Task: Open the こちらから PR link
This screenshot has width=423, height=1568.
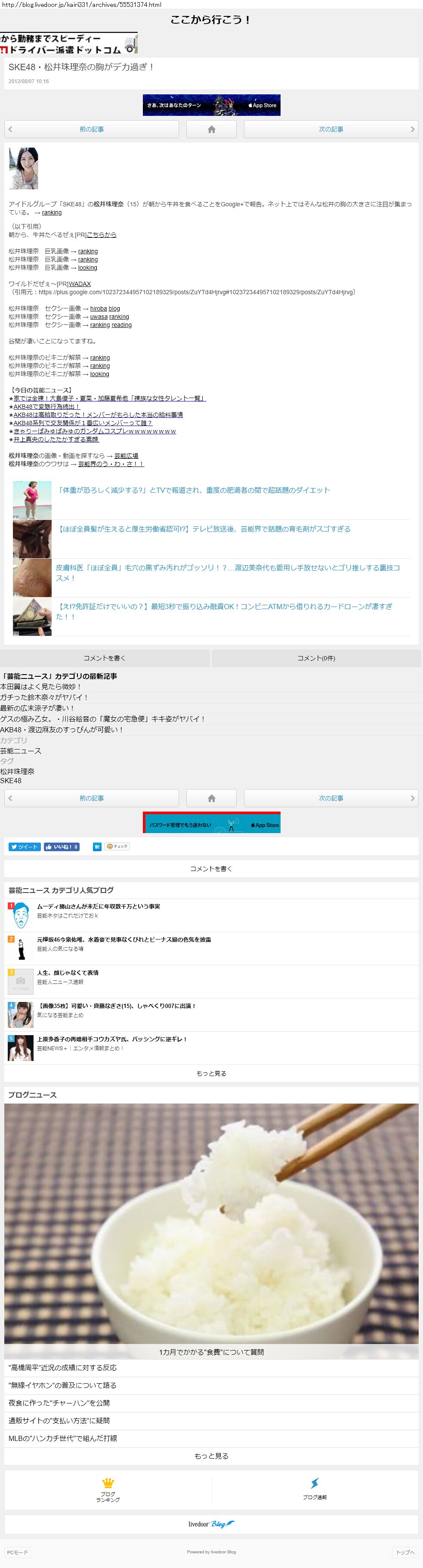Action: 102,235
